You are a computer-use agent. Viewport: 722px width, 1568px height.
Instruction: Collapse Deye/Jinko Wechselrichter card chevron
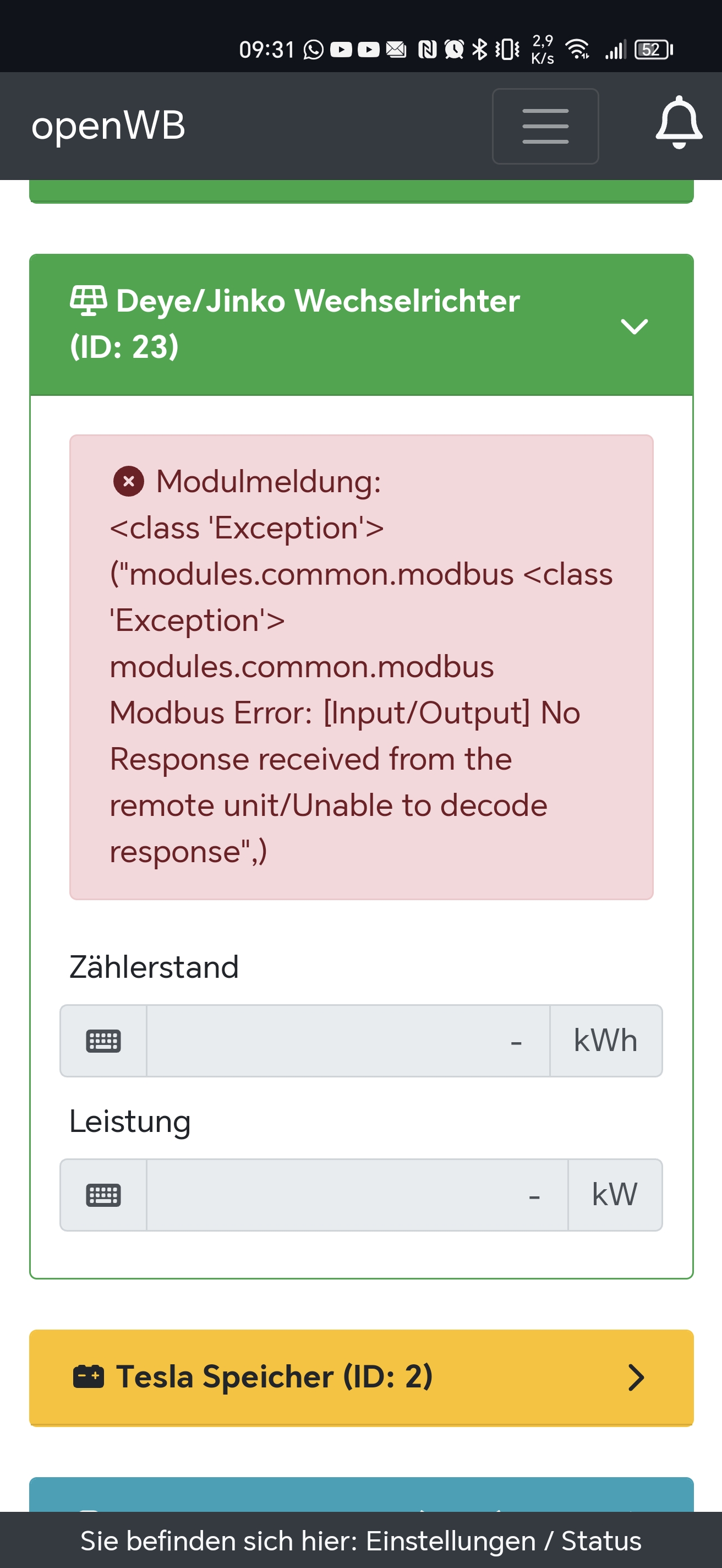tap(634, 326)
